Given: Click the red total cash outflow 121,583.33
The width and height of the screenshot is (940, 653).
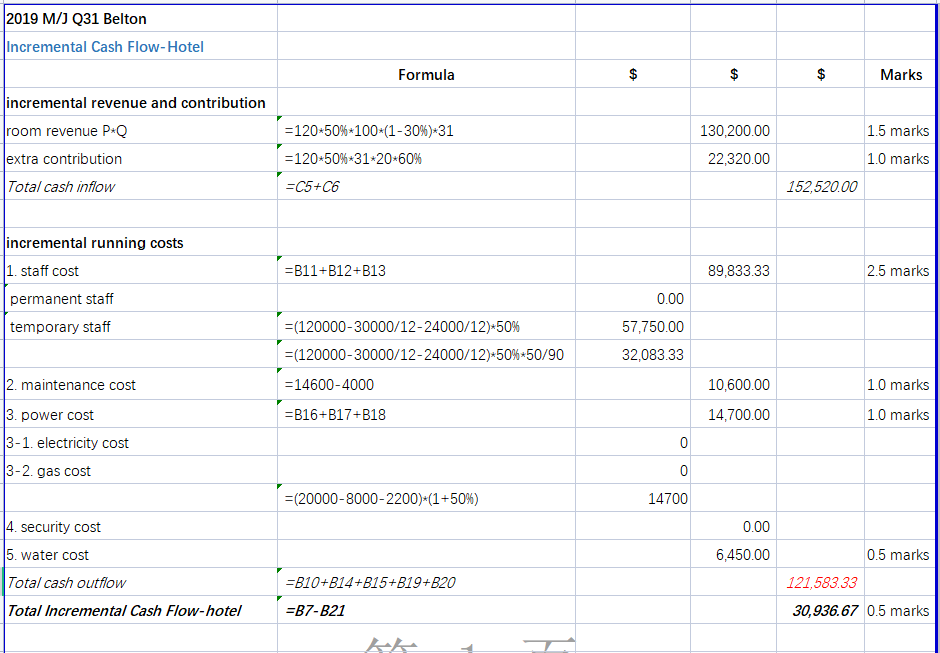Looking at the screenshot, I should 821,583.
